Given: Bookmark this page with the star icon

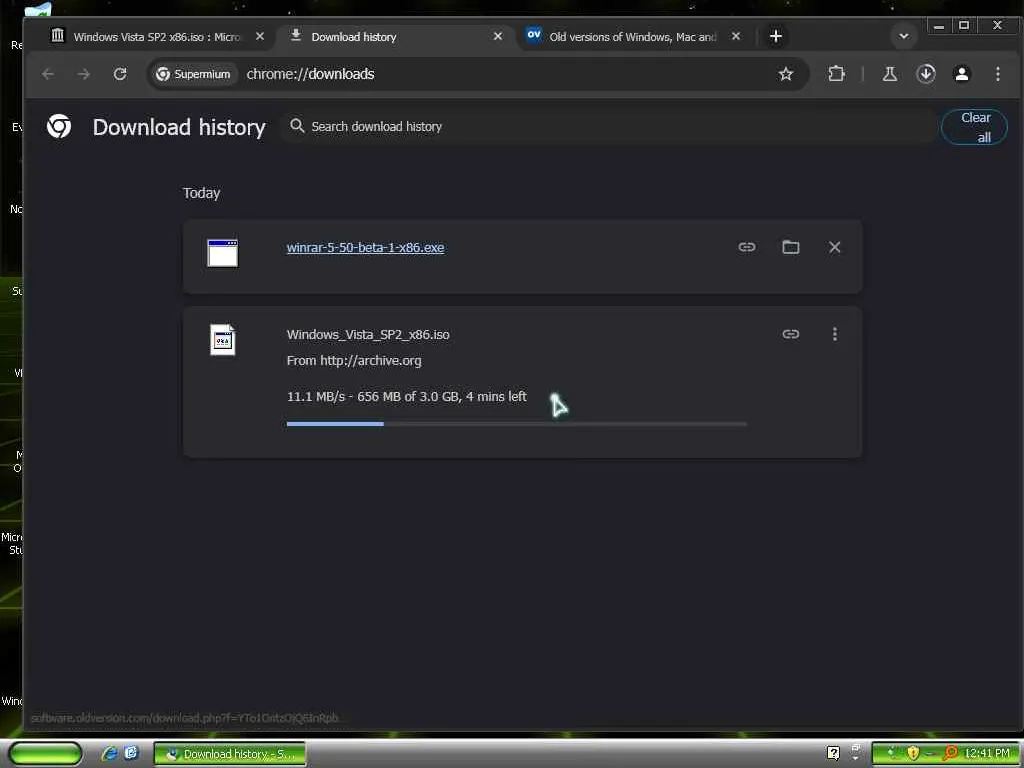Looking at the screenshot, I should 786,74.
